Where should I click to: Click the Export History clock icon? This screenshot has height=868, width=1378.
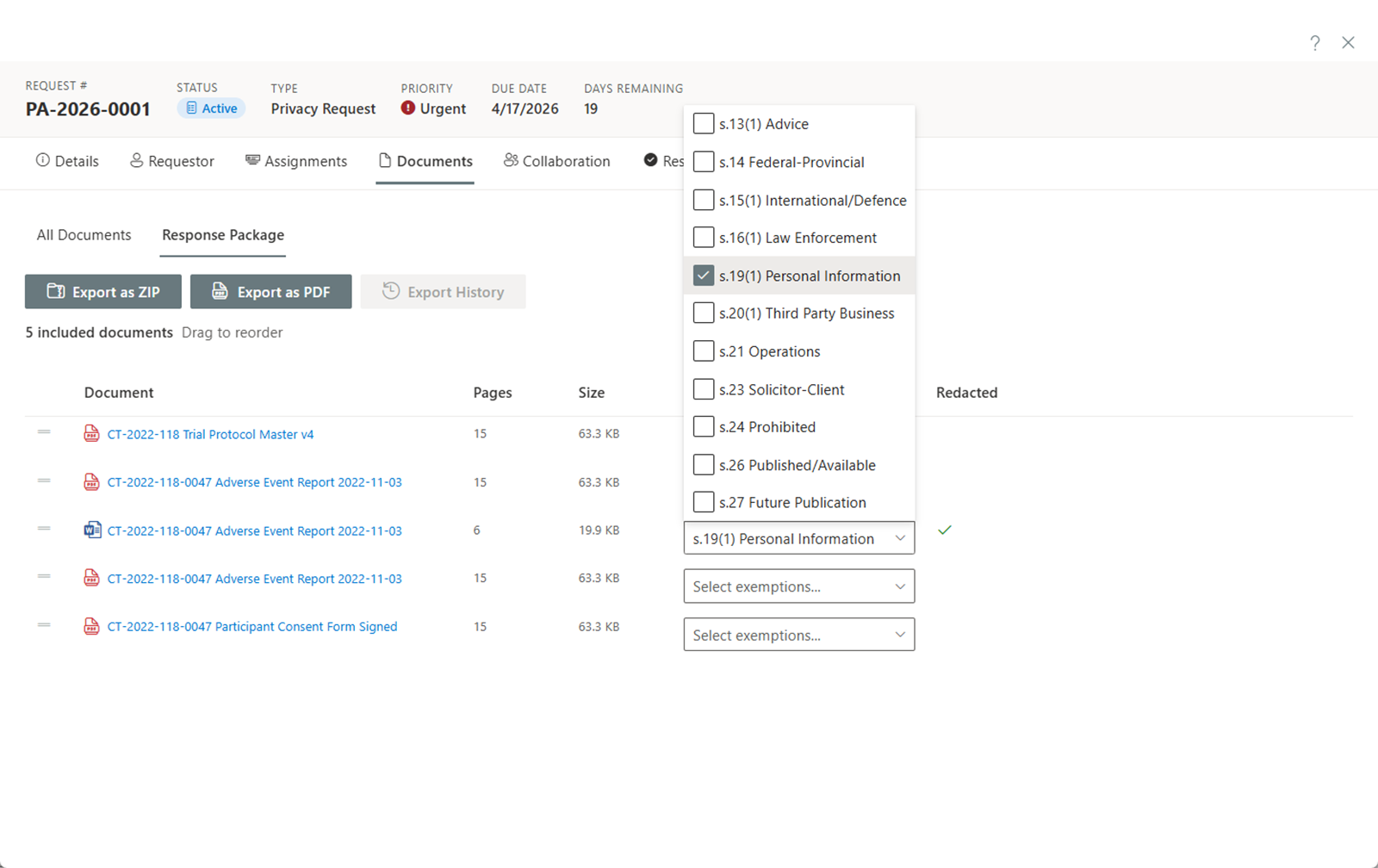point(389,291)
